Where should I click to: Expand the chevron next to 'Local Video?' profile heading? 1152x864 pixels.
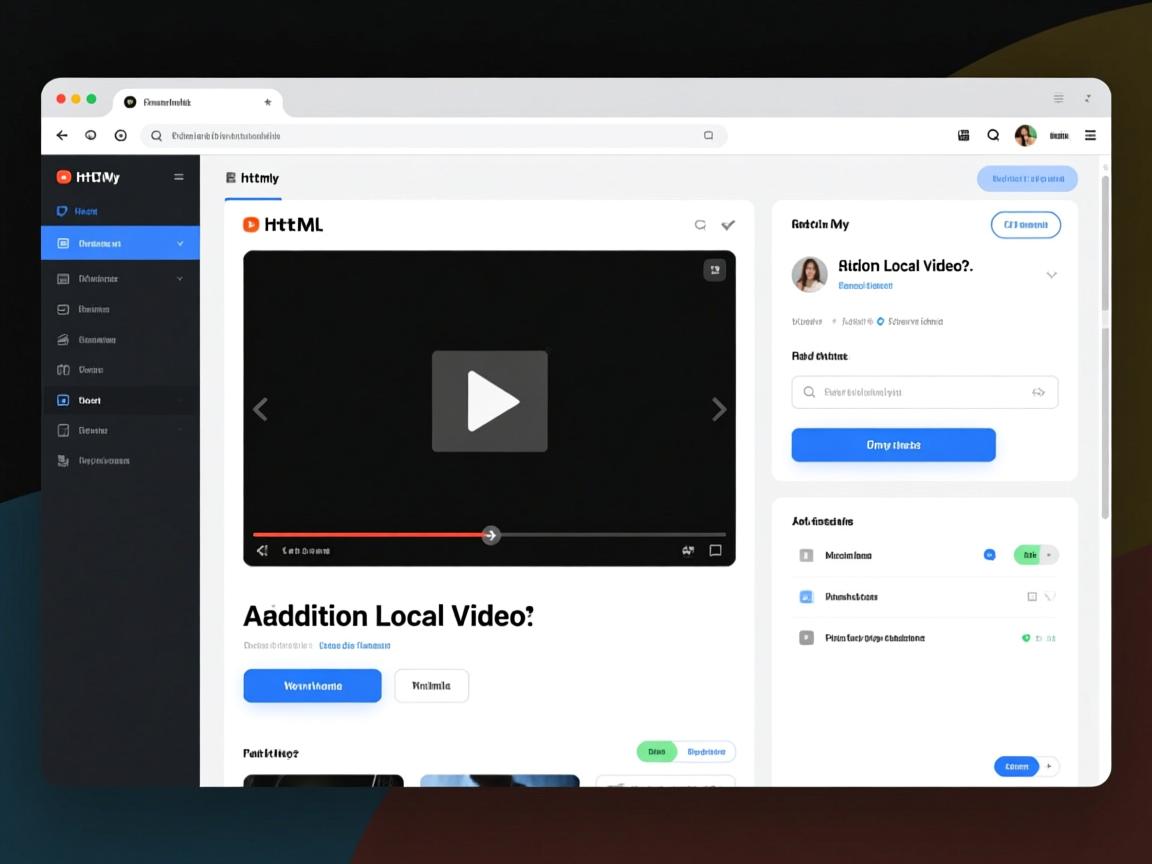[x=1051, y=275]
